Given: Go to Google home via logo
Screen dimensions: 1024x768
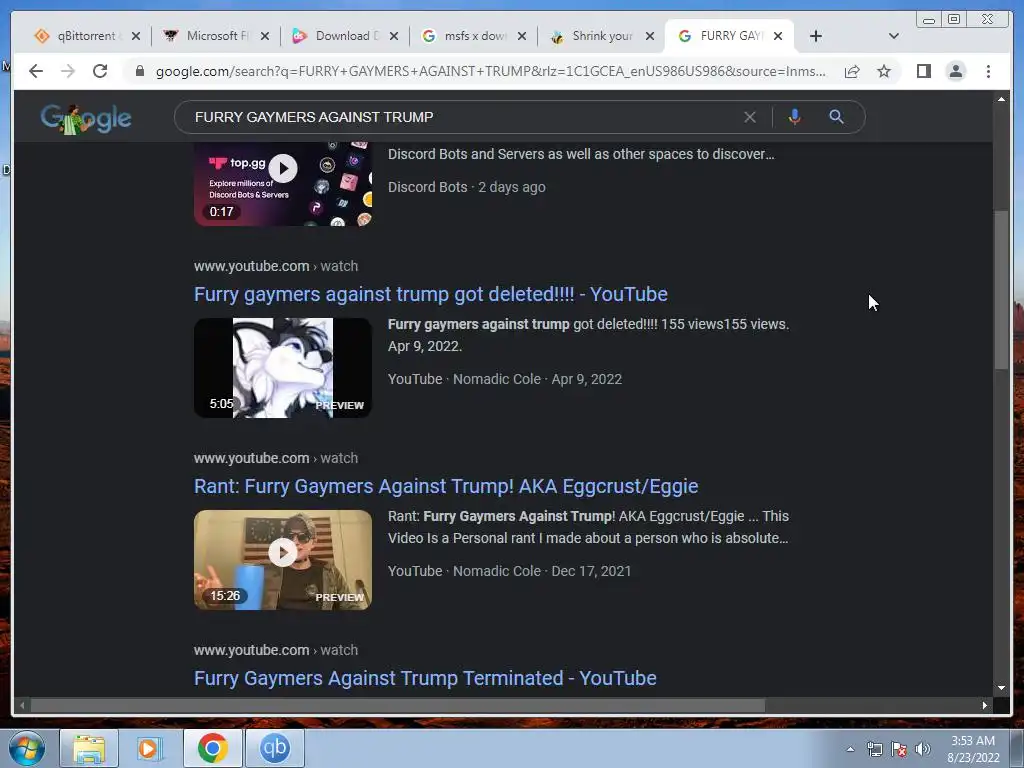Looking at the screenshot, I should tap(86, 118).
